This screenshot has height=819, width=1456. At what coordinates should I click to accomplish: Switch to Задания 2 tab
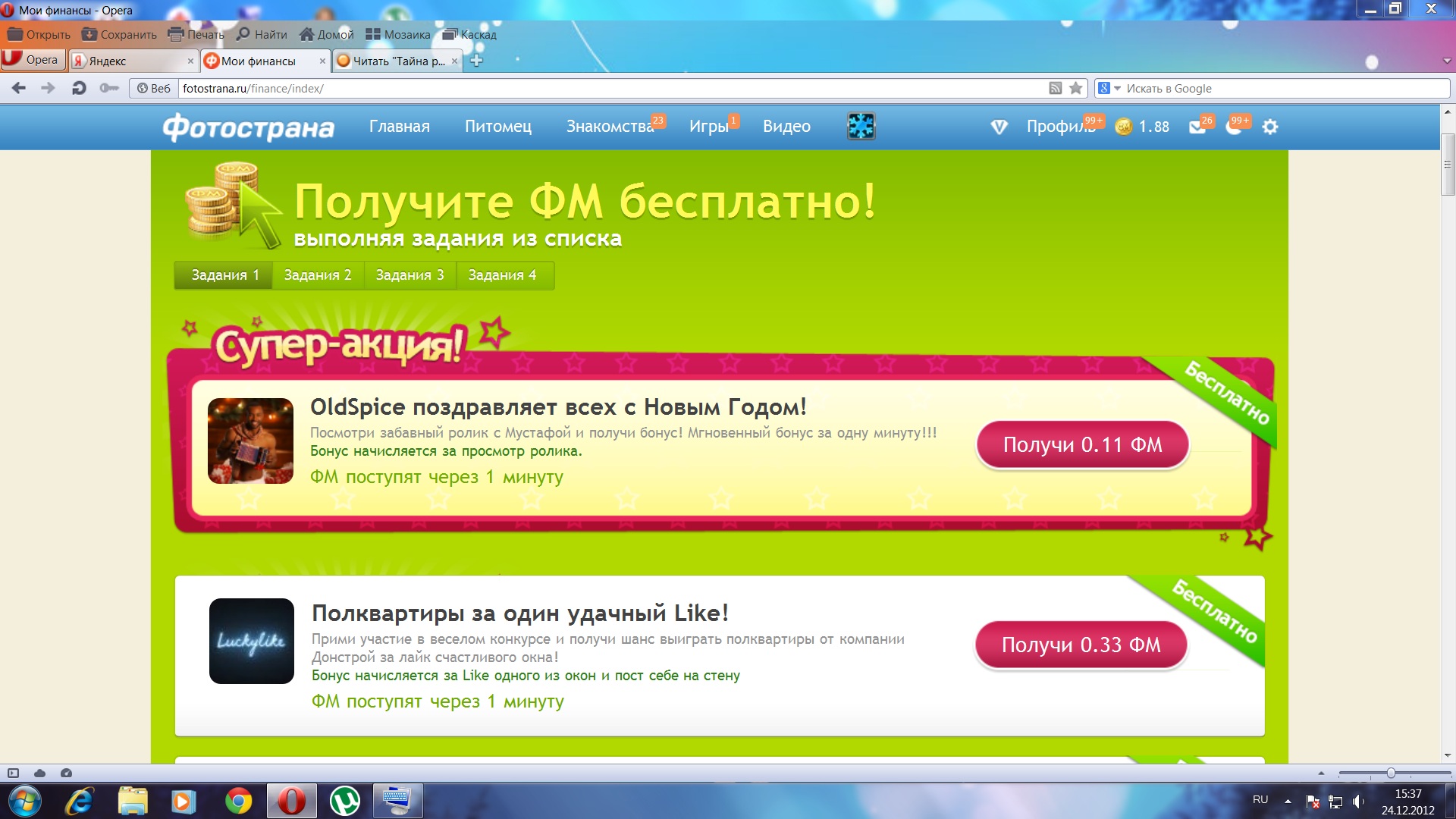[318, 275]
